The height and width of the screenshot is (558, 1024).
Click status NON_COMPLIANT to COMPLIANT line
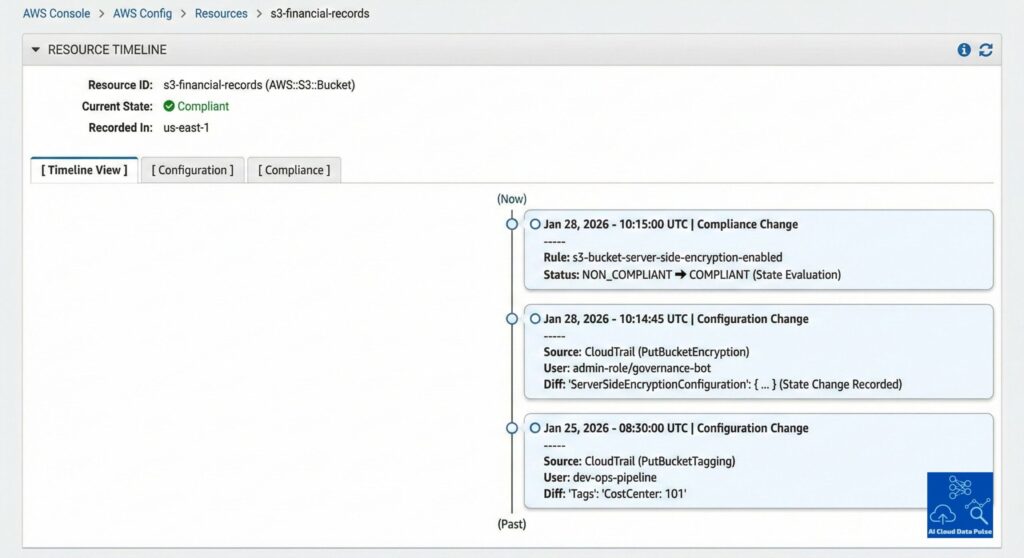692,274
